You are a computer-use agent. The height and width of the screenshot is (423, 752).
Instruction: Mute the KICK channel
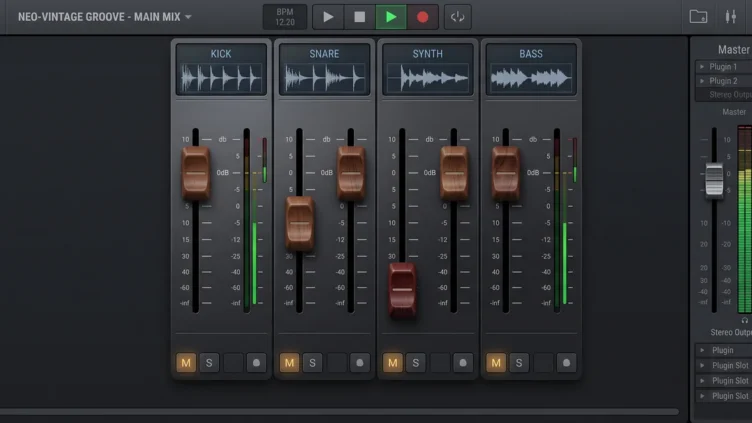coord(186,363)
